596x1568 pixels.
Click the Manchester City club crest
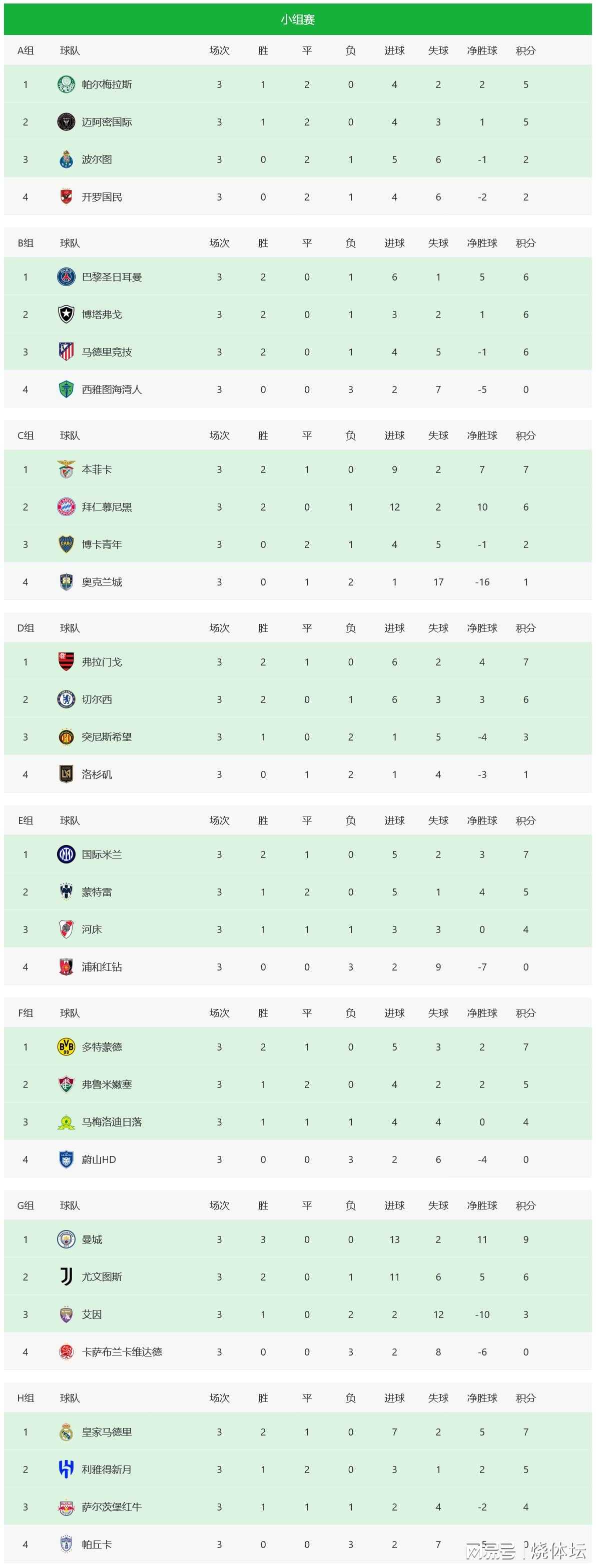click(66, 1239)
